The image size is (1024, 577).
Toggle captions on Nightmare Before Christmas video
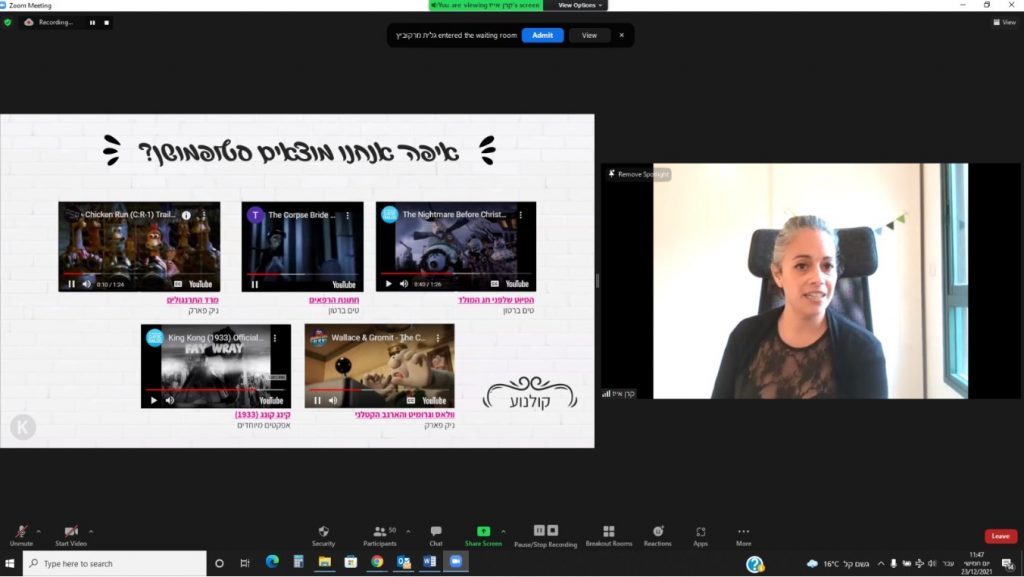(494, 284)
